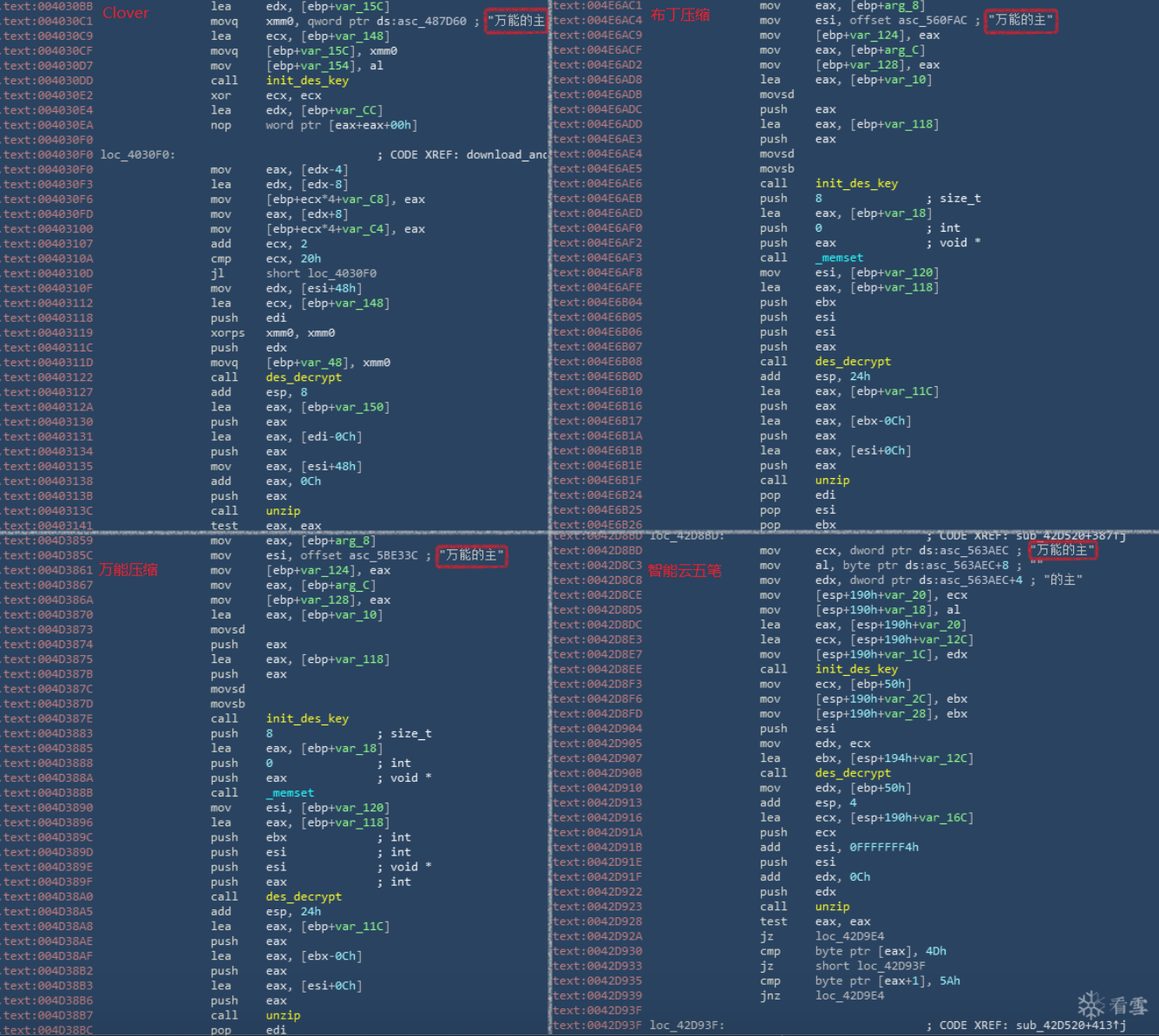Viewport: 1159px width, 1036px height.
Task: Select init_des_key call in 万能压缩 panel
Action: (x=307, y=718)
